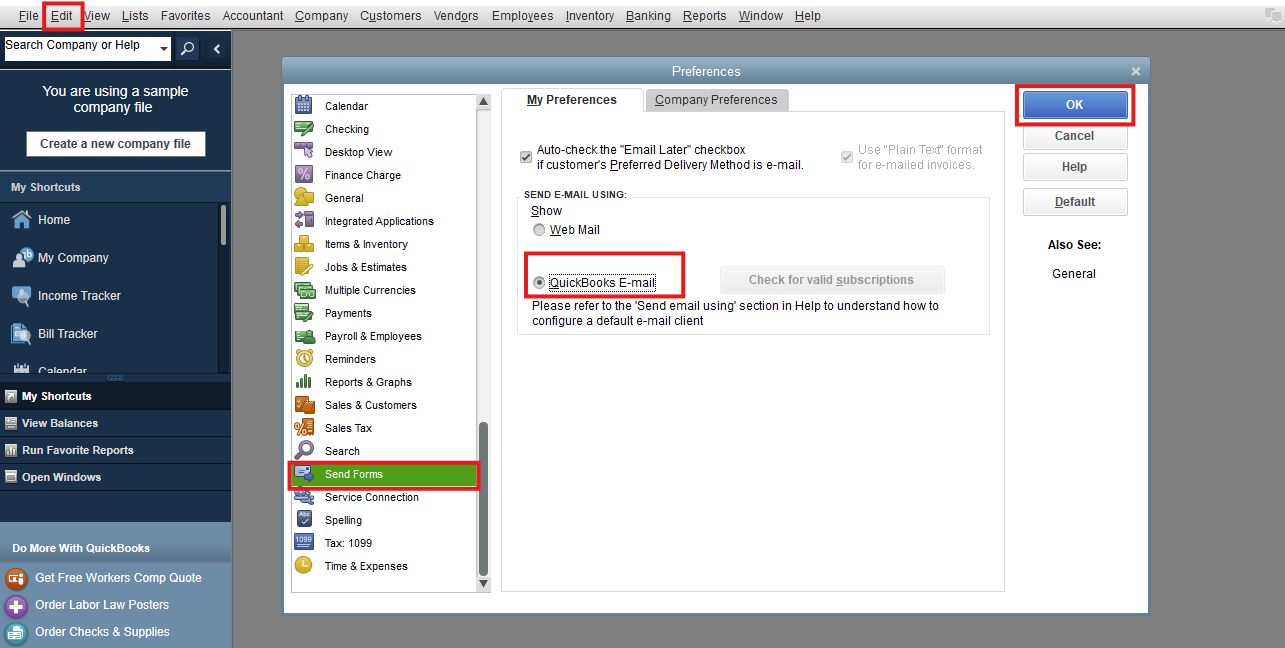Click the Payroll & Employees icon
Viewport: 1285px width, 648px height.
(305, 335)
